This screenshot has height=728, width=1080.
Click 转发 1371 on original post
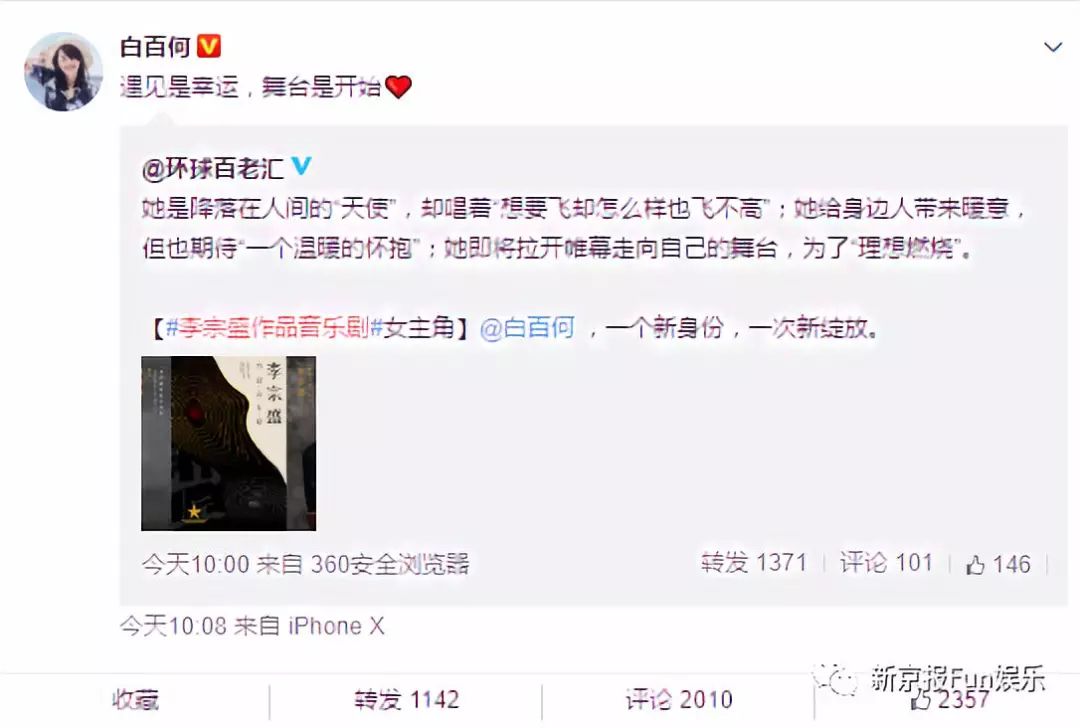[754, 563]
